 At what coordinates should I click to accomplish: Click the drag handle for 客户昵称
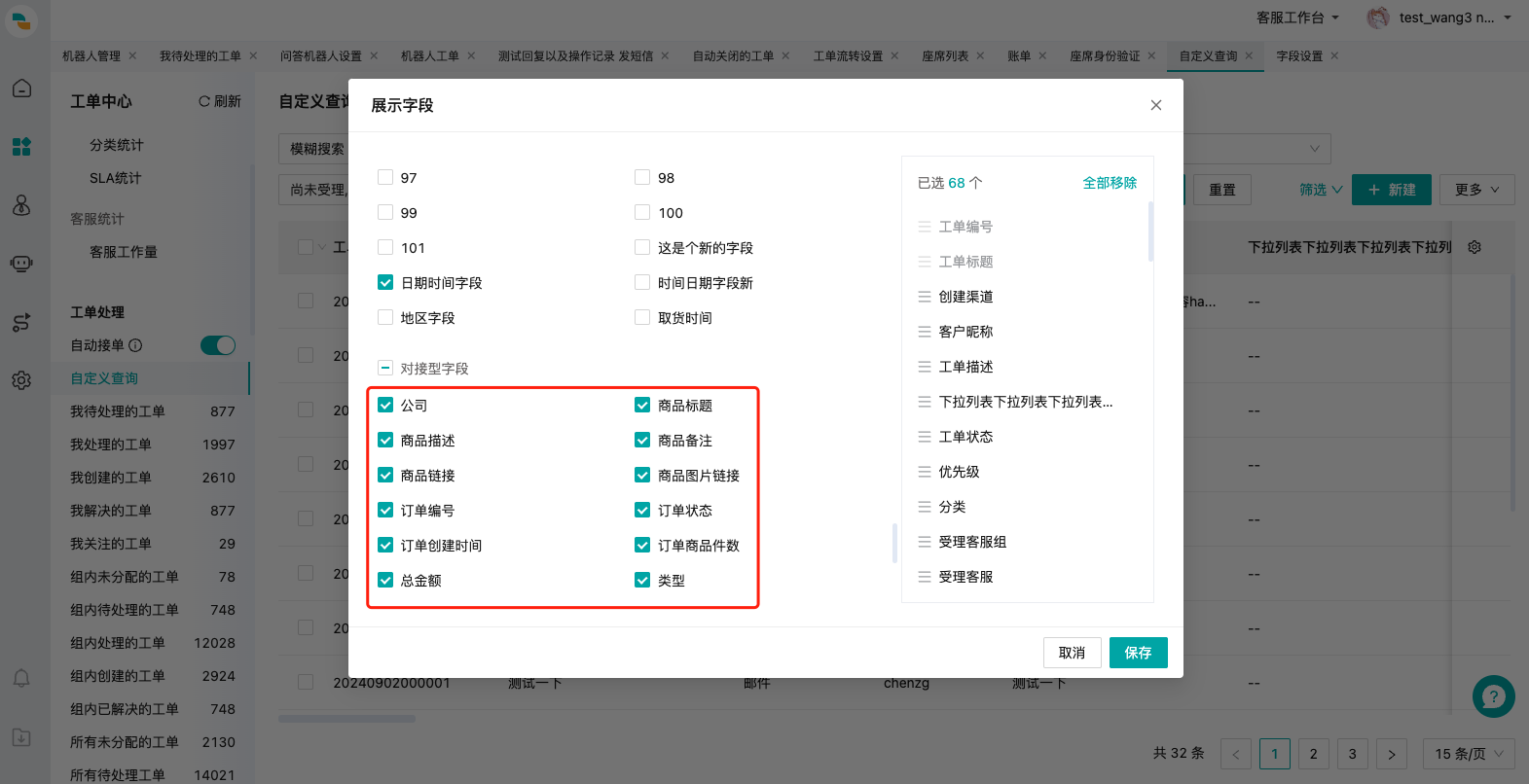click(925, 332)
